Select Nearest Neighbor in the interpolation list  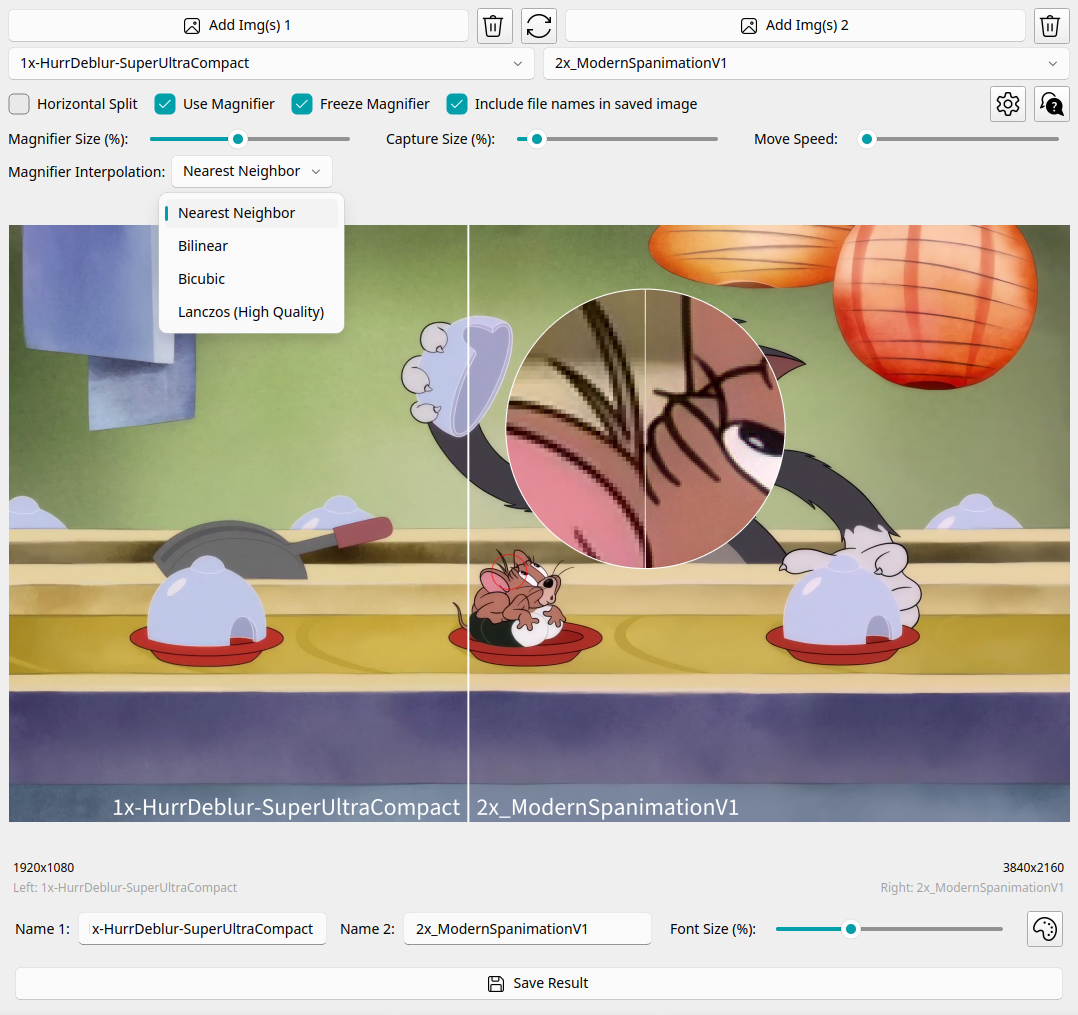point(252,213)
